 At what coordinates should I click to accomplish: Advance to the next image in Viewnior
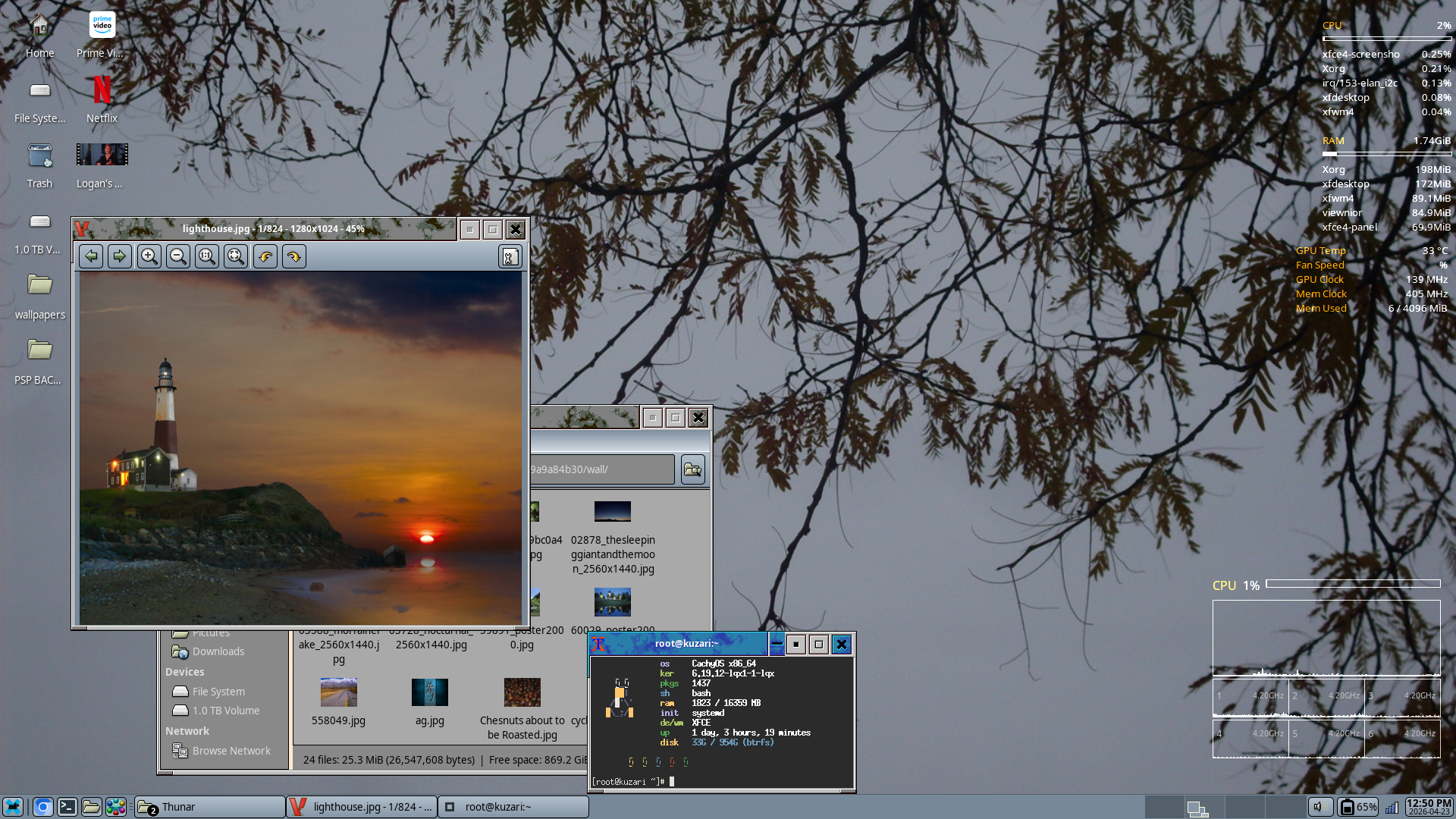click(120, 256)
